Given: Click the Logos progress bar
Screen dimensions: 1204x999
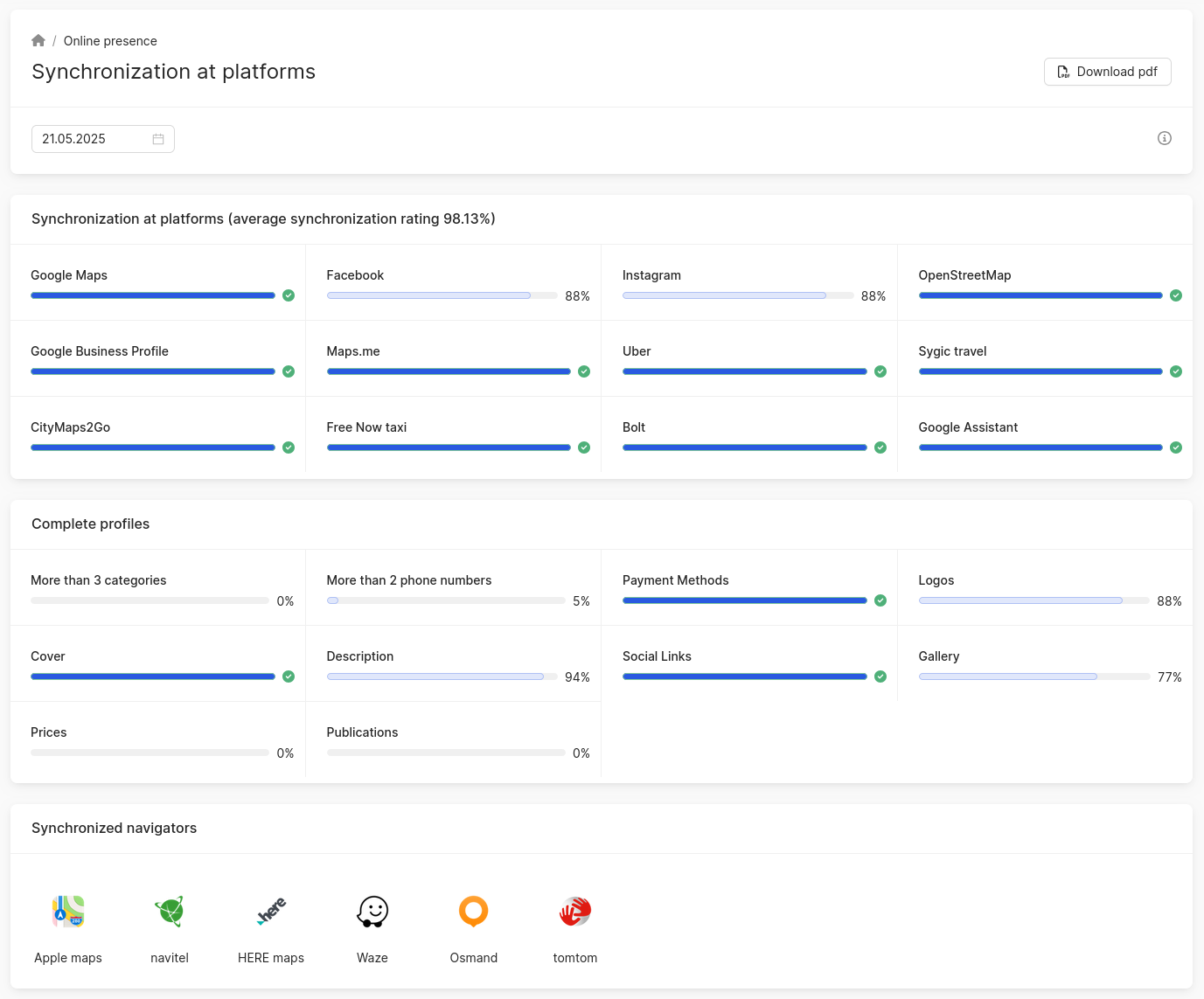Looking at the screenshot, I should coord(1034,600).
